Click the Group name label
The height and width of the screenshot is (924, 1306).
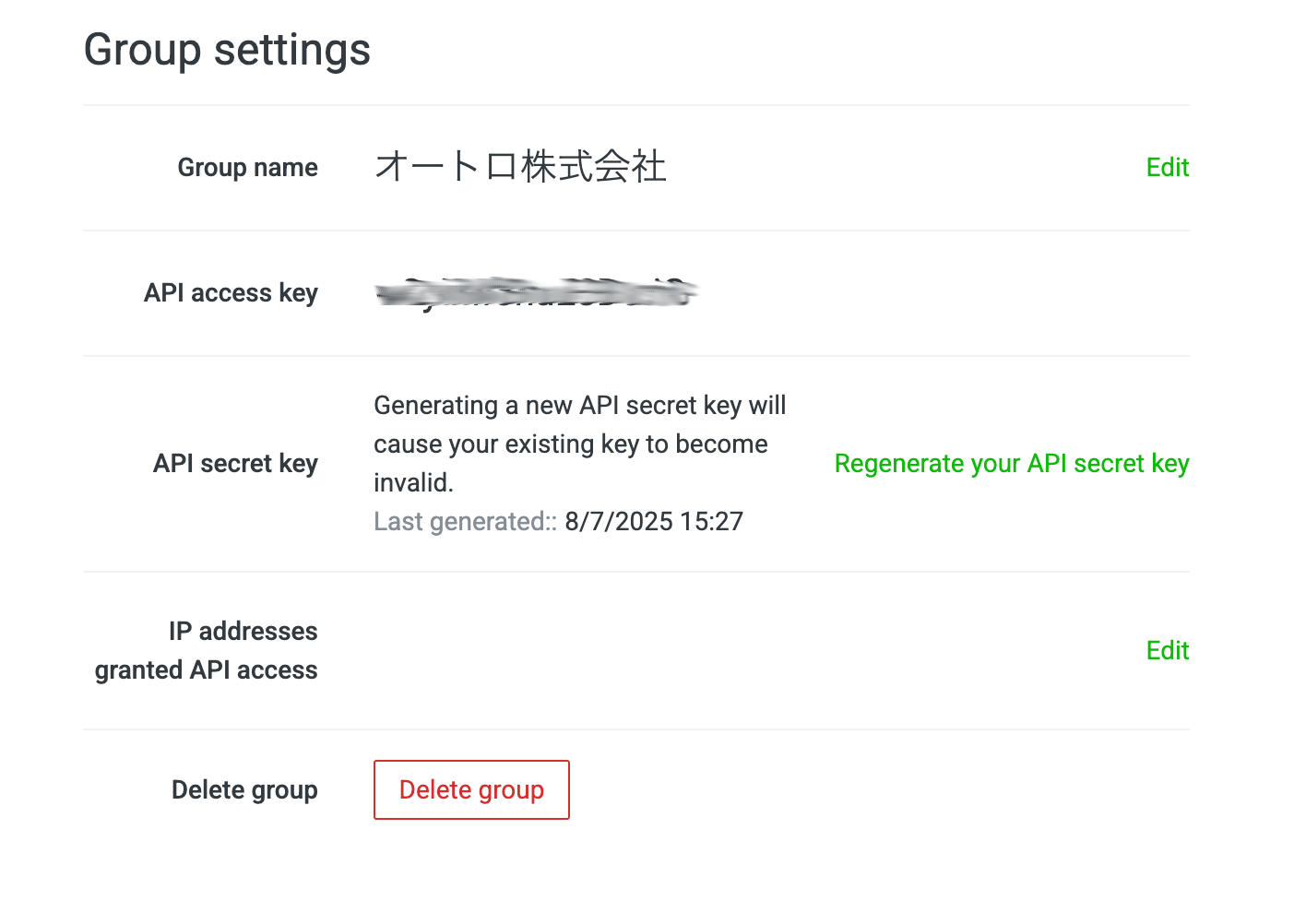(x=247, y=167)
